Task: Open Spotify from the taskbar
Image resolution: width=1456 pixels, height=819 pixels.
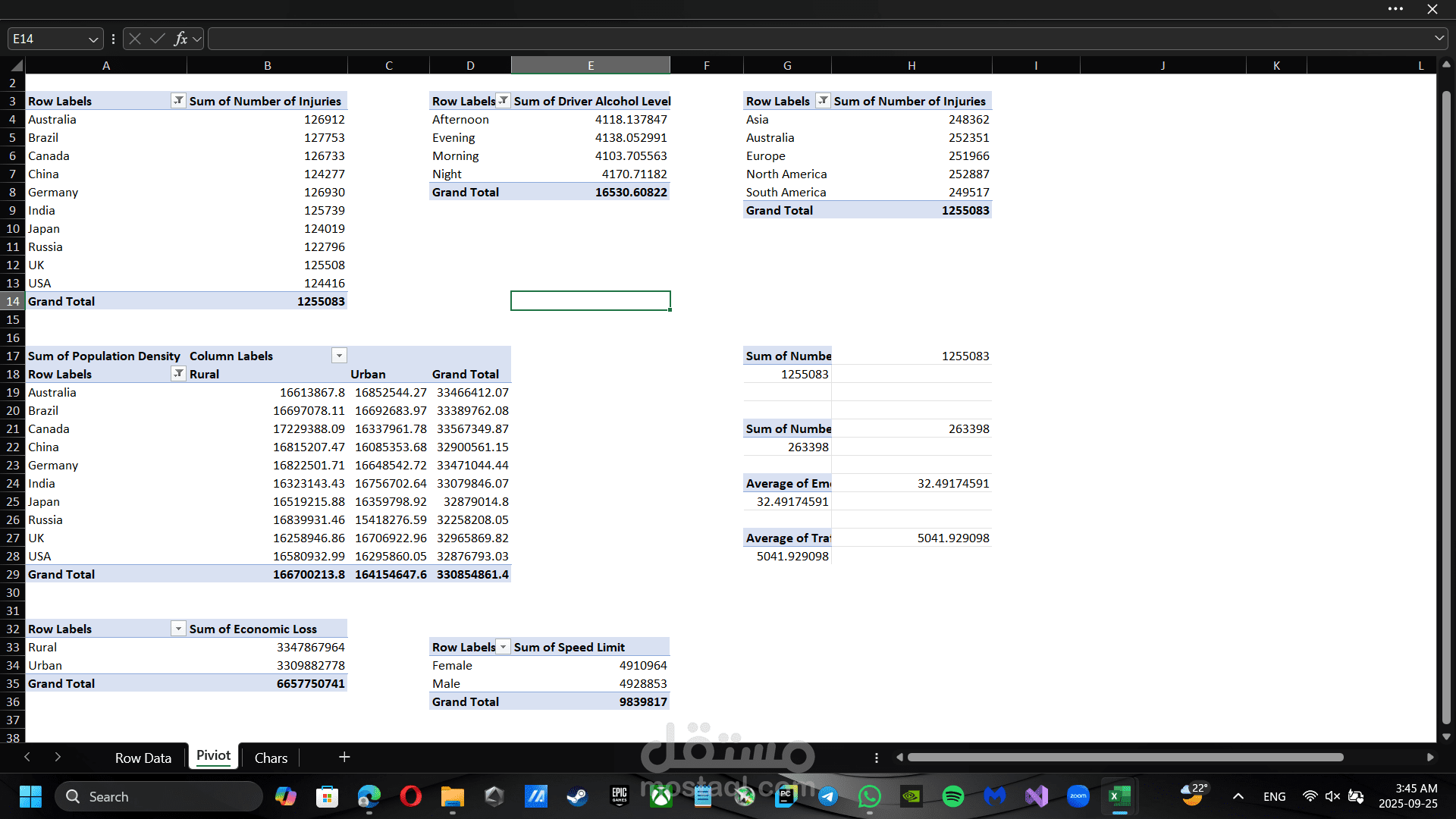Action: [953, 796]
